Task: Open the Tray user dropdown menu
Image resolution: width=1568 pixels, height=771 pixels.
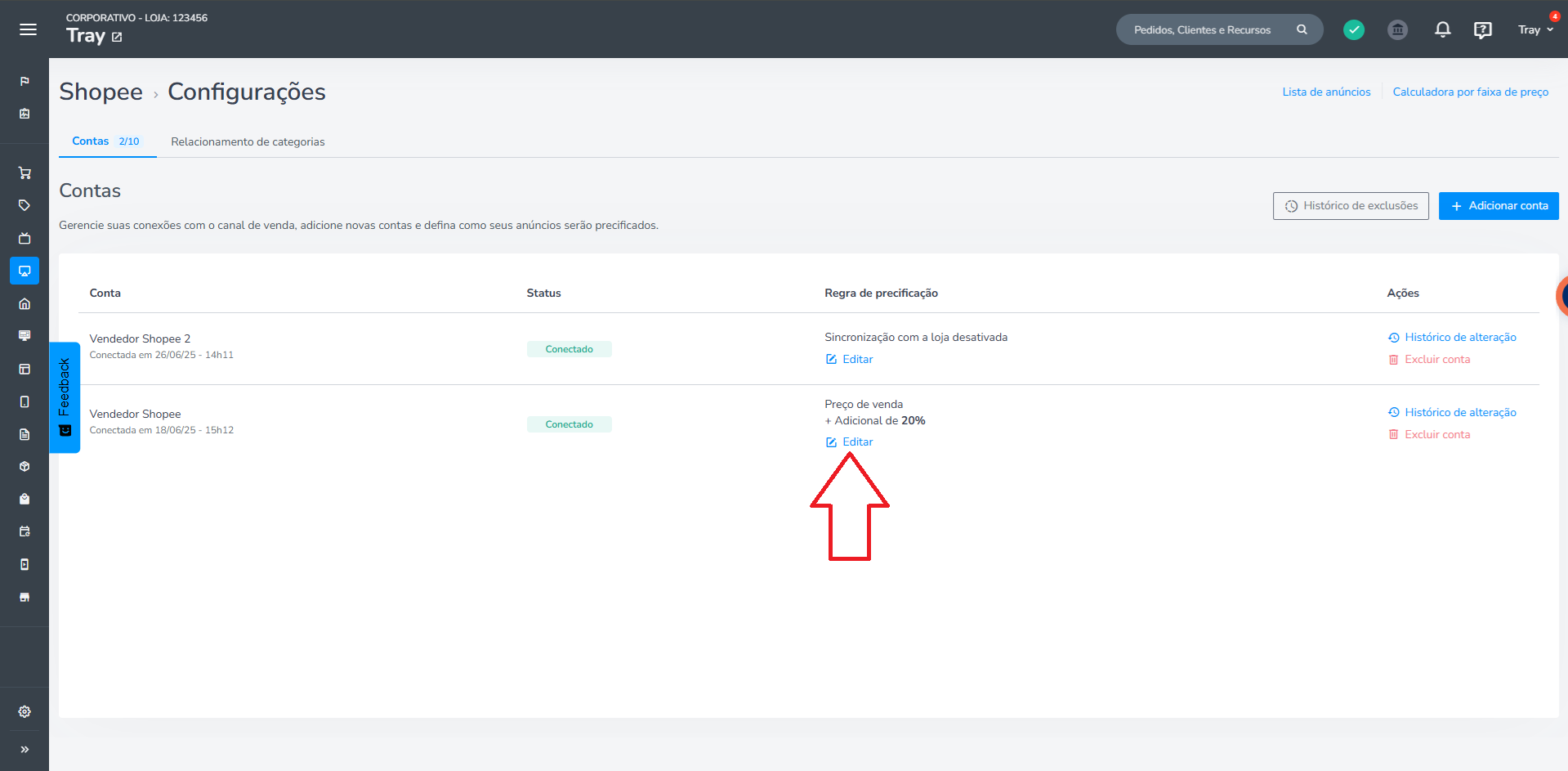Action: tap(1535, 29)
